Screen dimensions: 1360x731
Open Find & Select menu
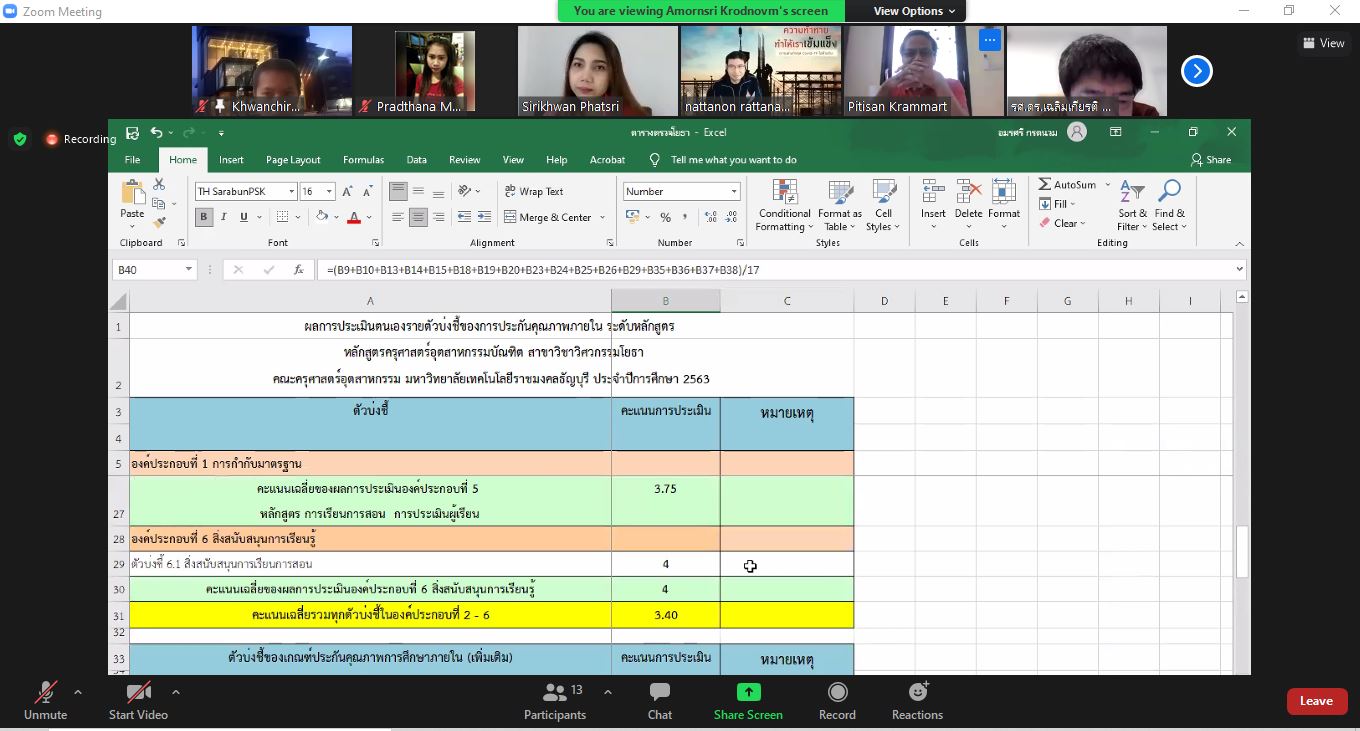pyautogui.click(x=1169, y=206)
